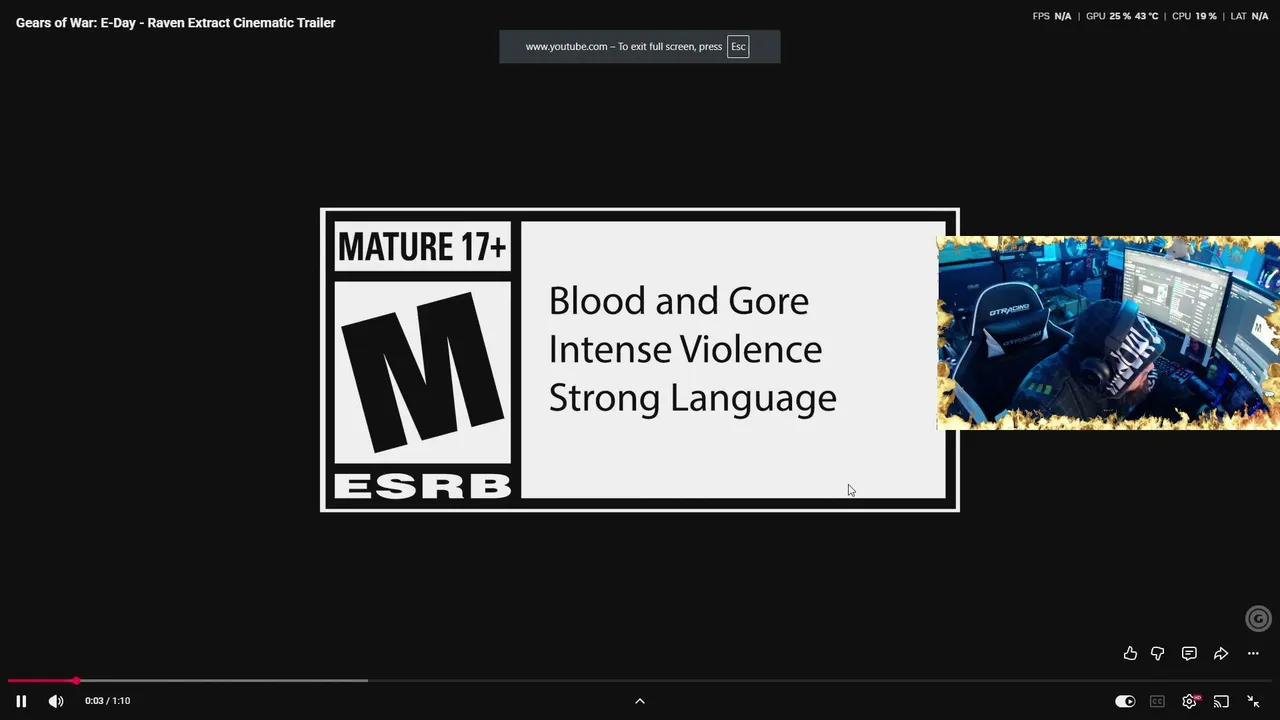1280x720 pixels.
Task: Open the more actions menu
Action: coord(1253,654)
